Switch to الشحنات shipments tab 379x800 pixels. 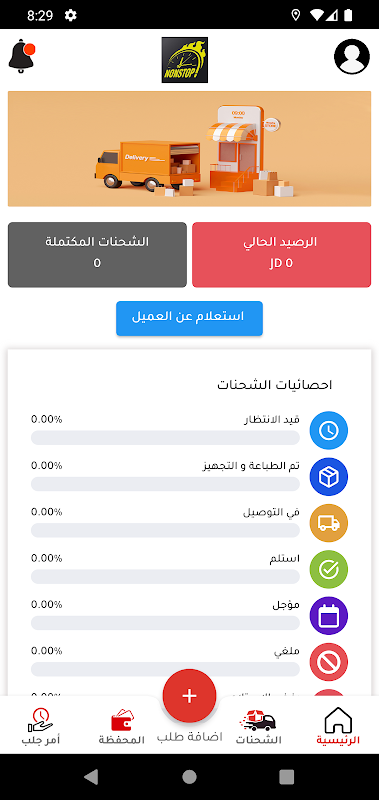pos(259,726)
